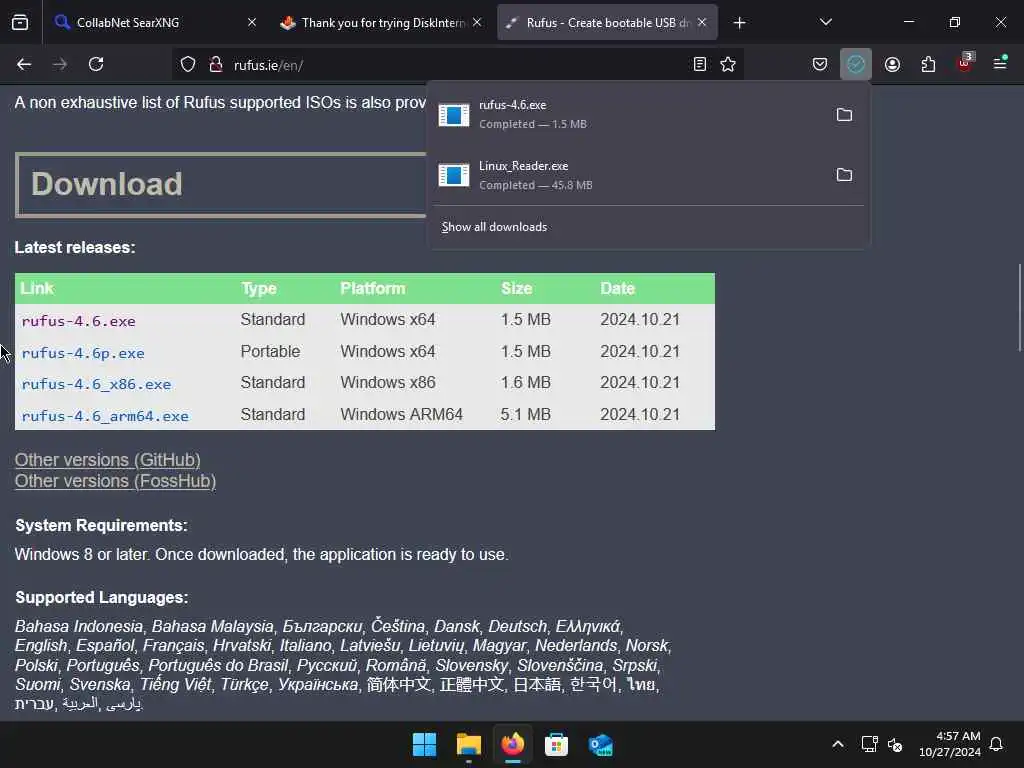Save page to Pocket
Viewport: 1024px width, 768px height.
point(820,64)
